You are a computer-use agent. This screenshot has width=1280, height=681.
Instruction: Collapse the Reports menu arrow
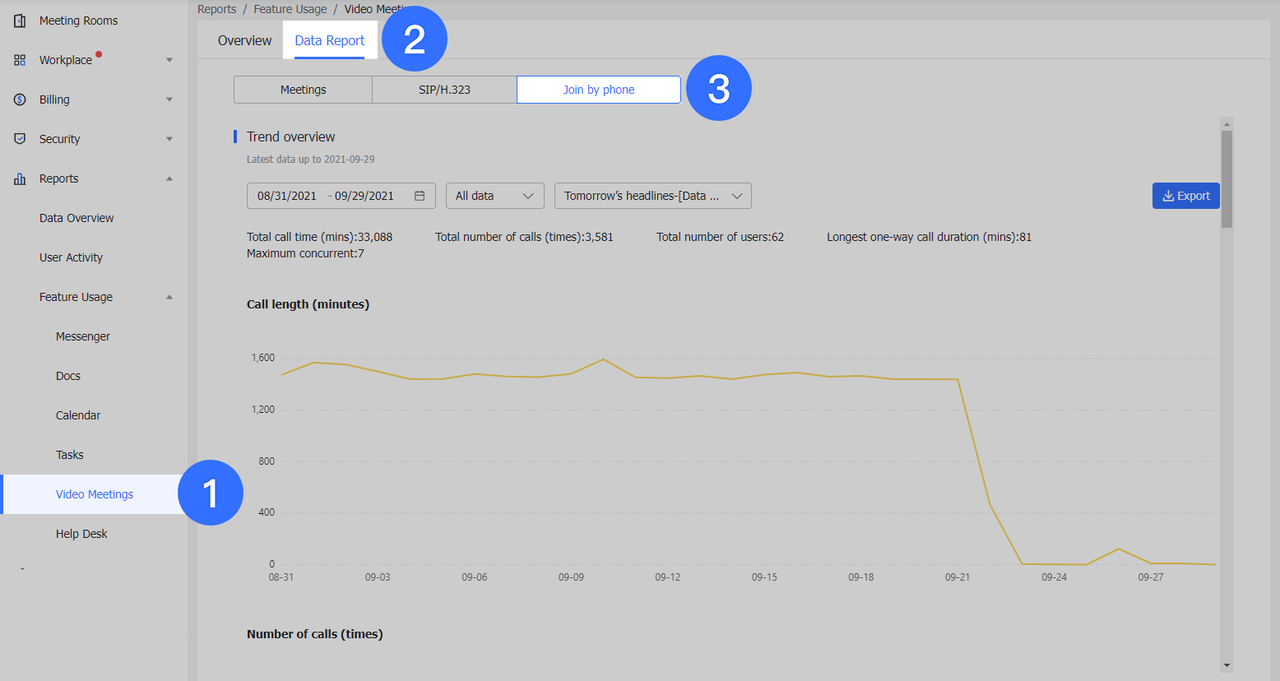tap(169, 178)
